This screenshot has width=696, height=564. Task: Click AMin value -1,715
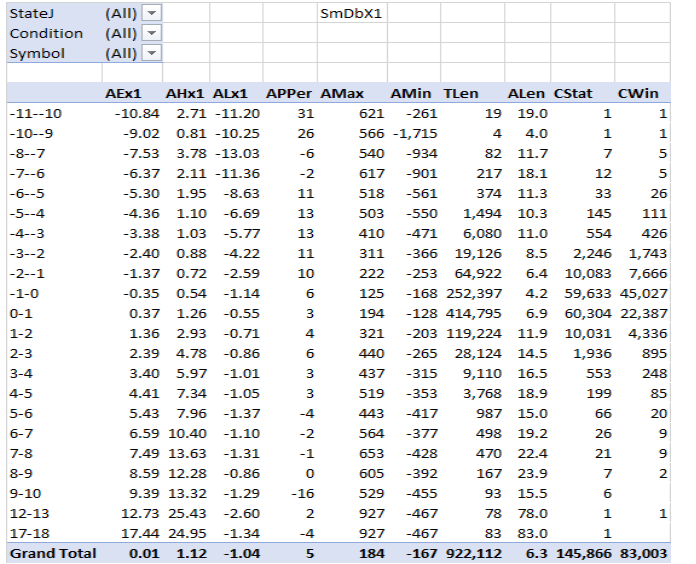415,134
